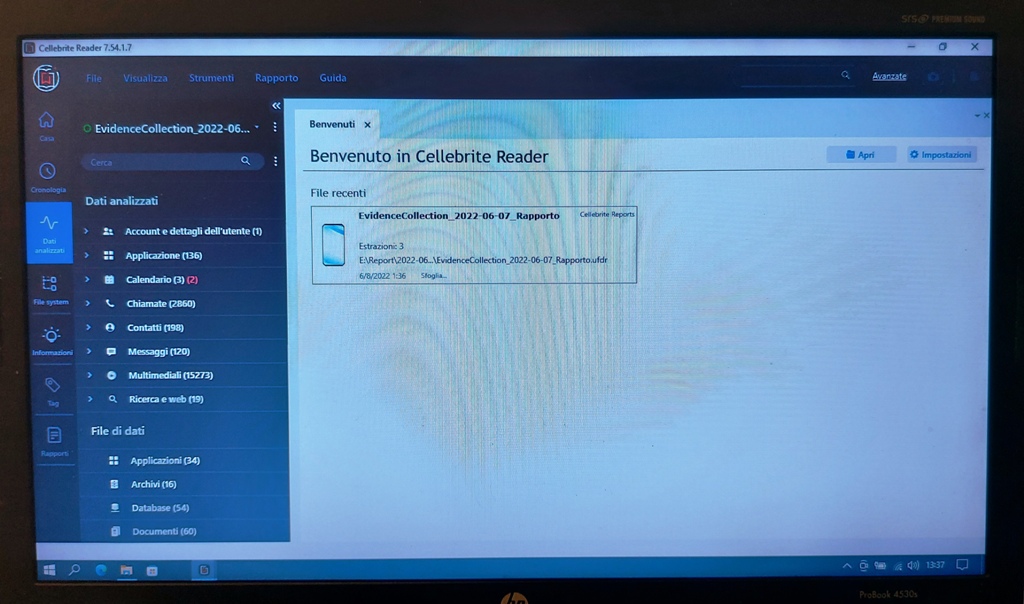Viewport: 1024px width, 604px height.
Task: Click the Estrazioni: 3 text
Action: click(381, 246)
